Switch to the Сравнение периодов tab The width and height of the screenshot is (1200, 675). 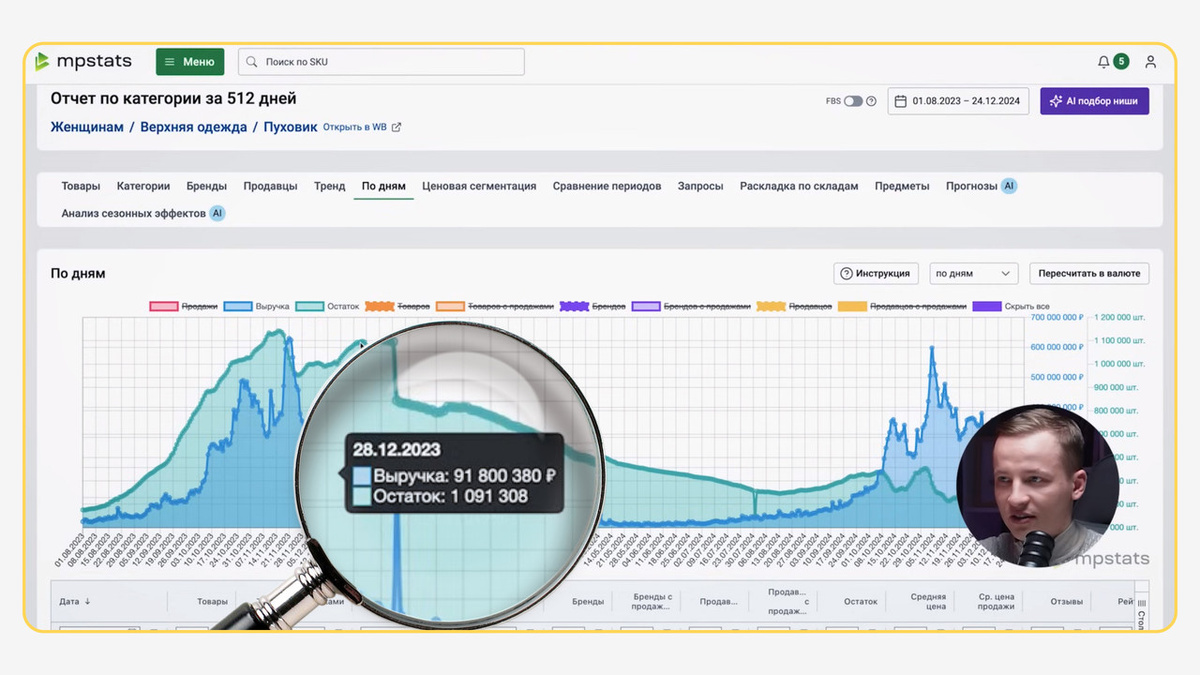tap(607, 186)
